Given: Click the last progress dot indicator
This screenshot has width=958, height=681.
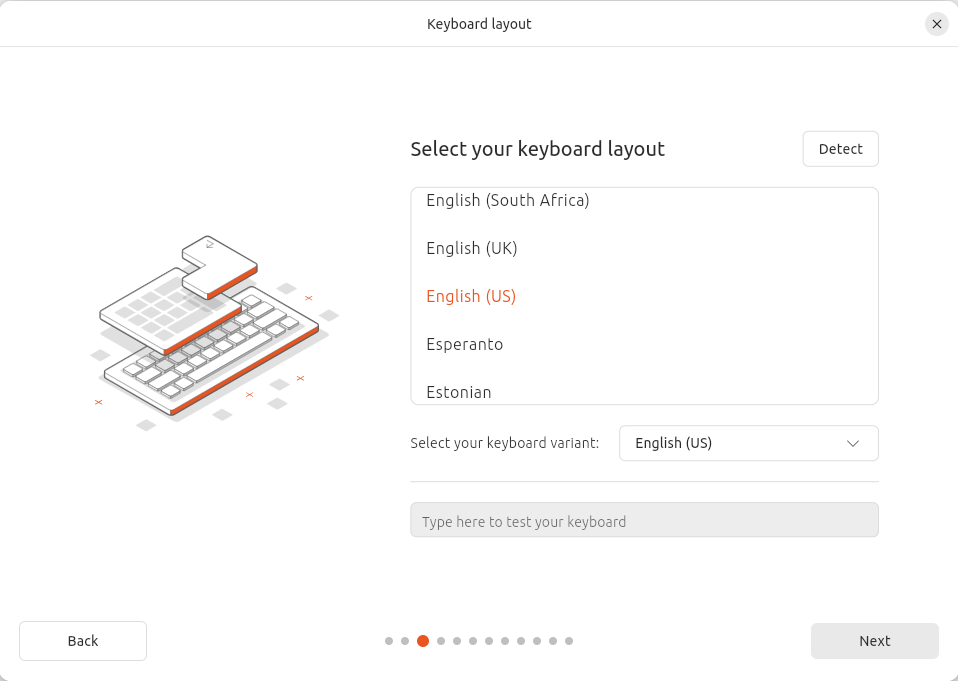Looking at the screenshot, I should point(569,641).
